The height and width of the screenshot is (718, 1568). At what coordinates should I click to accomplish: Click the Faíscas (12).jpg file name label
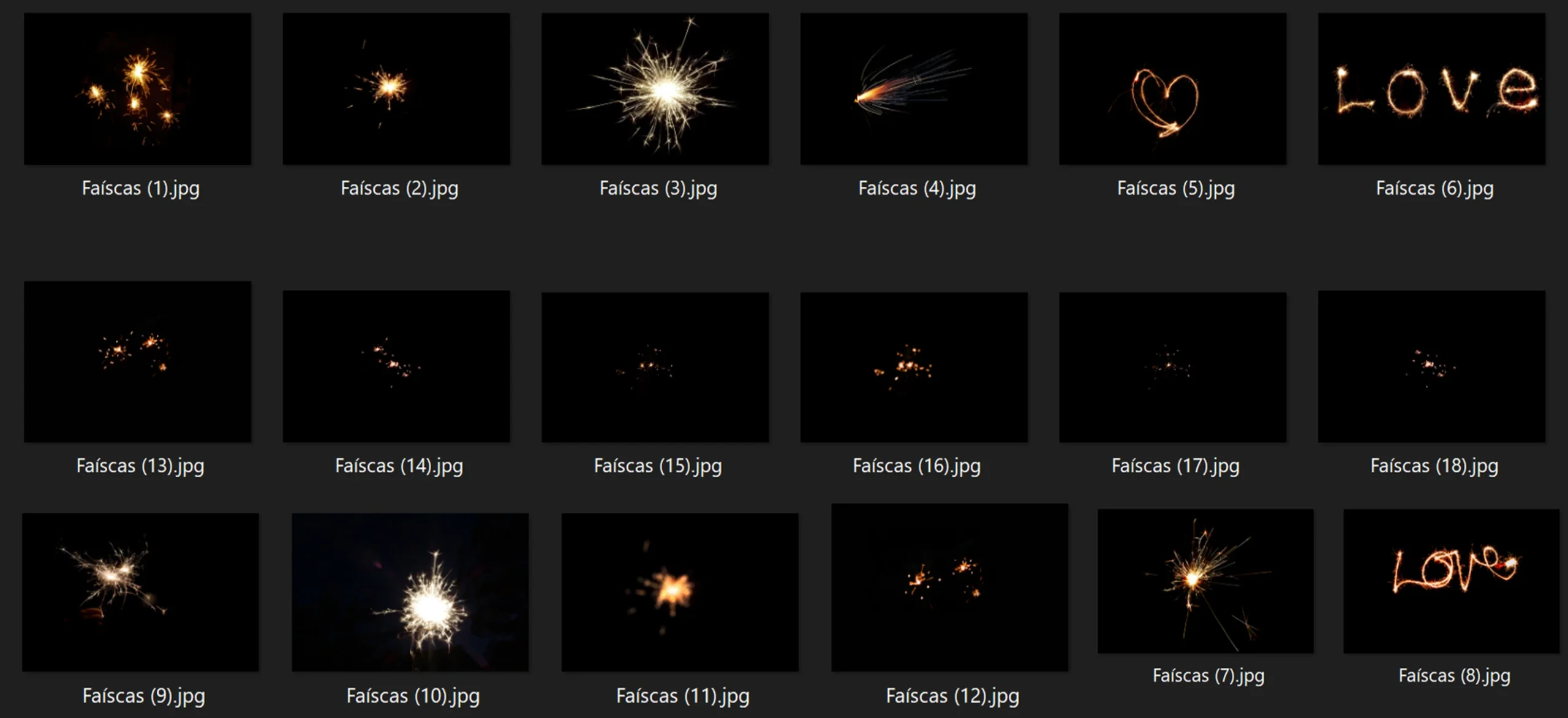click(952, 696)
